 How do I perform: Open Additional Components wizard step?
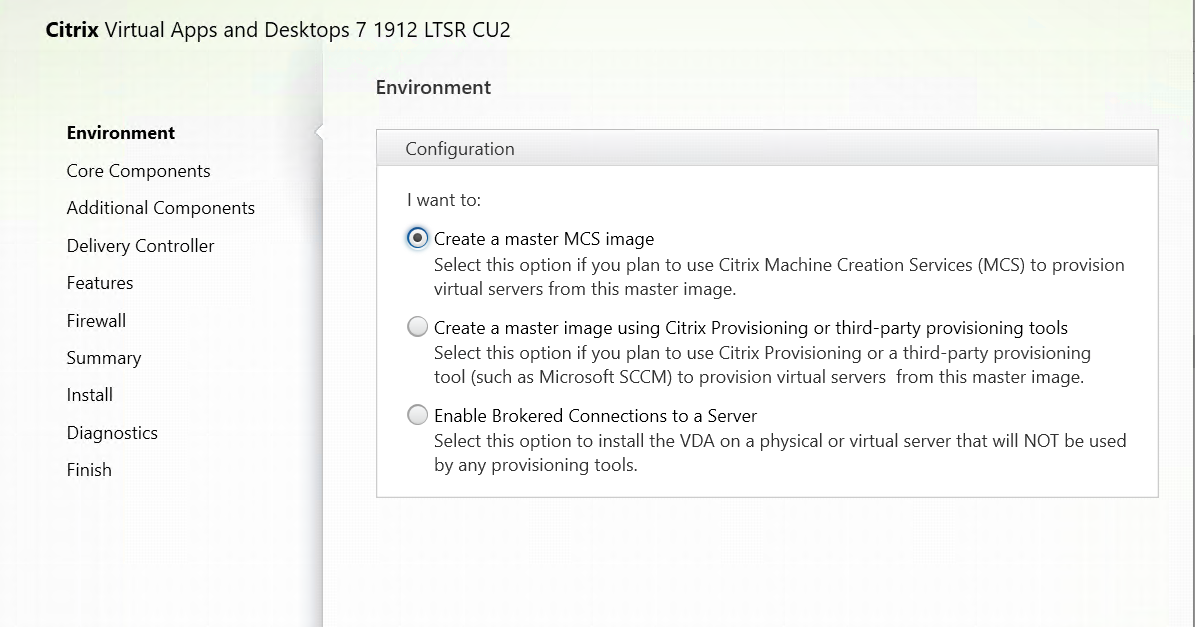pos(160,208)
